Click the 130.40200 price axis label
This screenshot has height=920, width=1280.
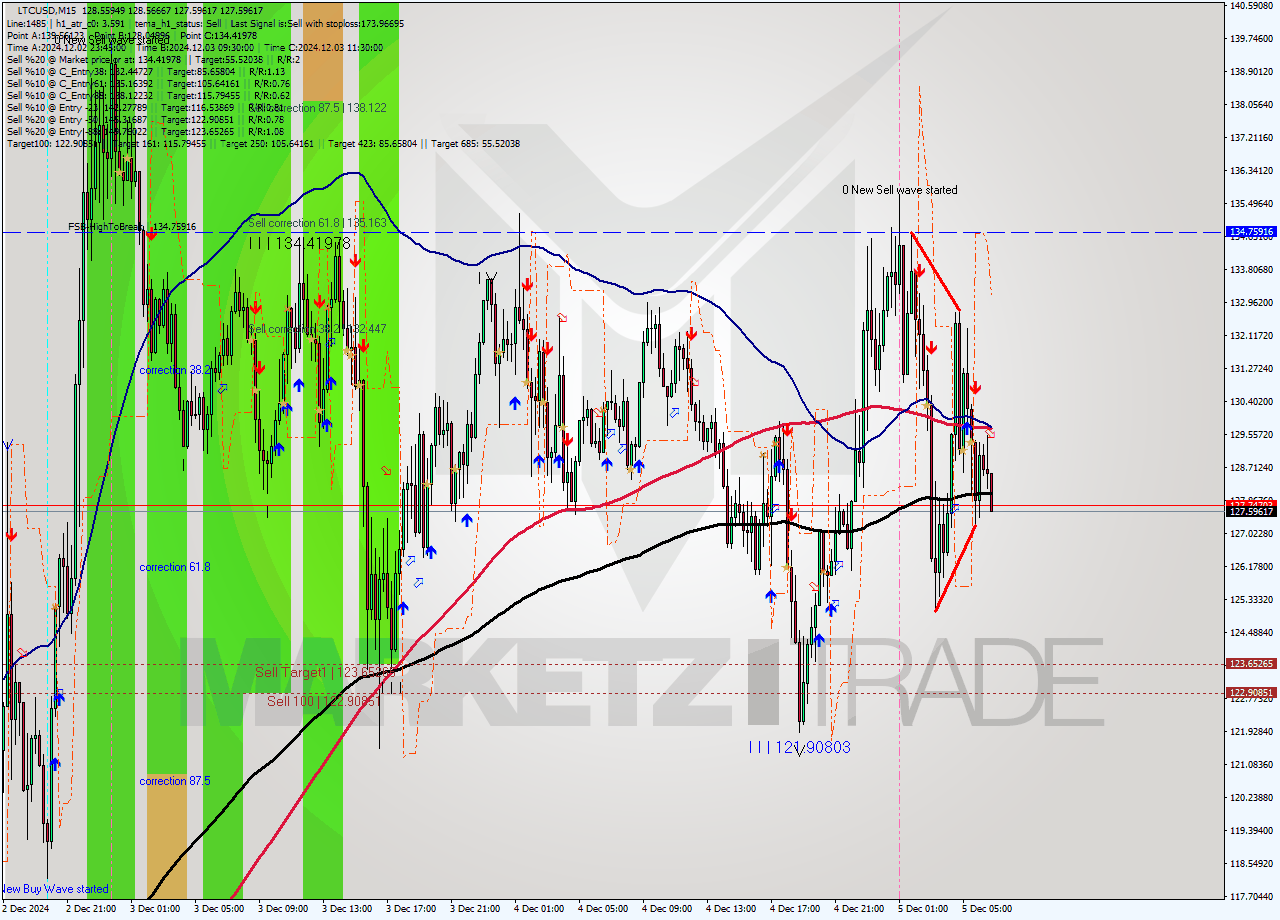point(1251,401)
